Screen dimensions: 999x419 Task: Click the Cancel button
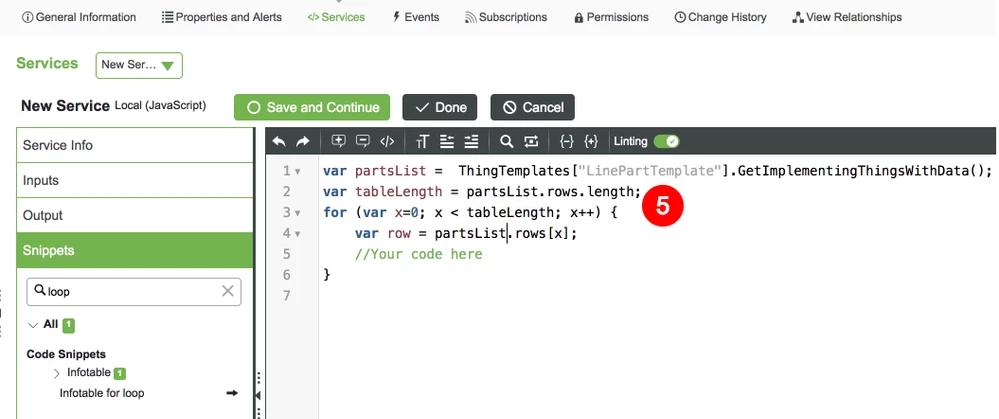[533, 108]
